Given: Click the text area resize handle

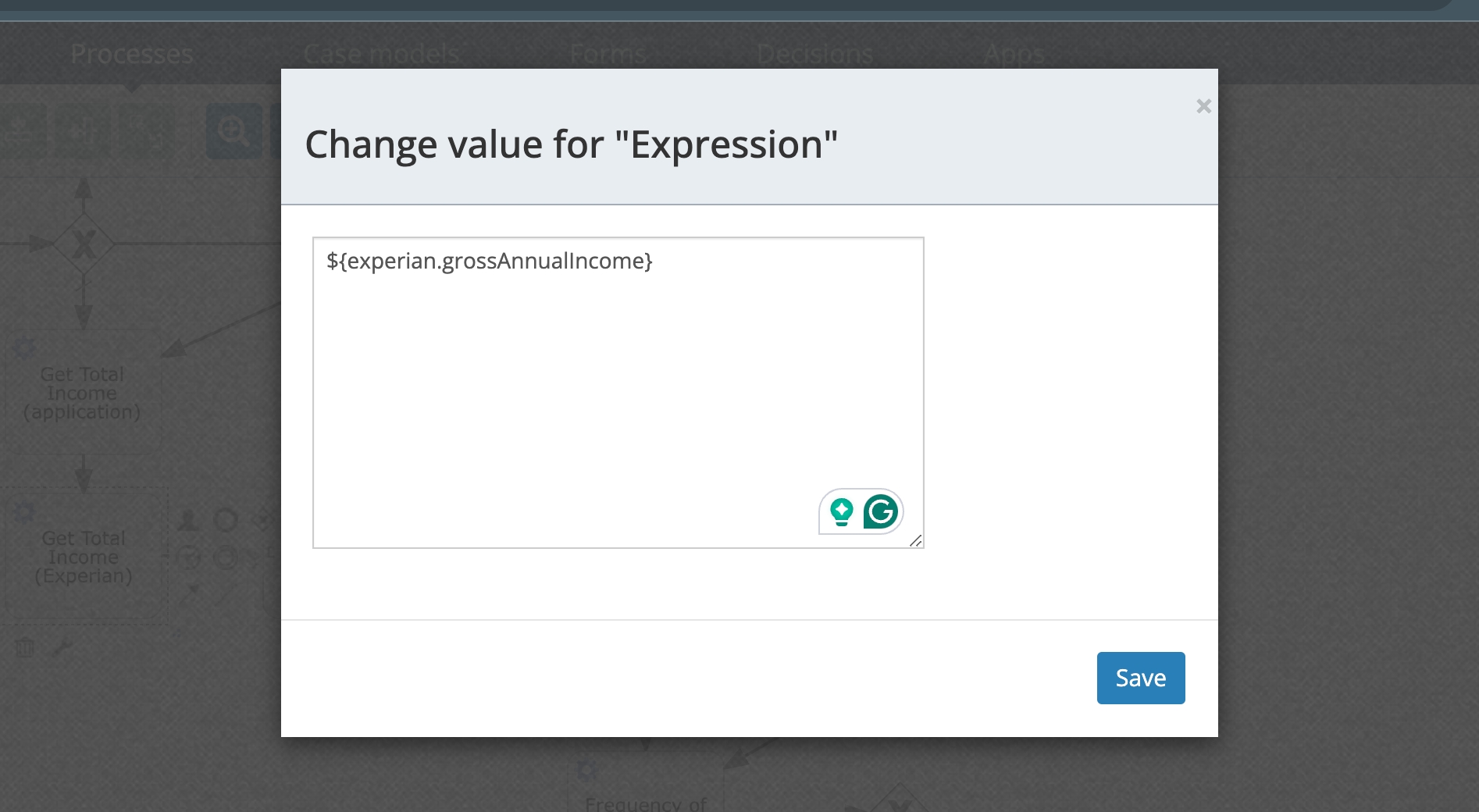Looking at the screenshot, I should point(916,540).
